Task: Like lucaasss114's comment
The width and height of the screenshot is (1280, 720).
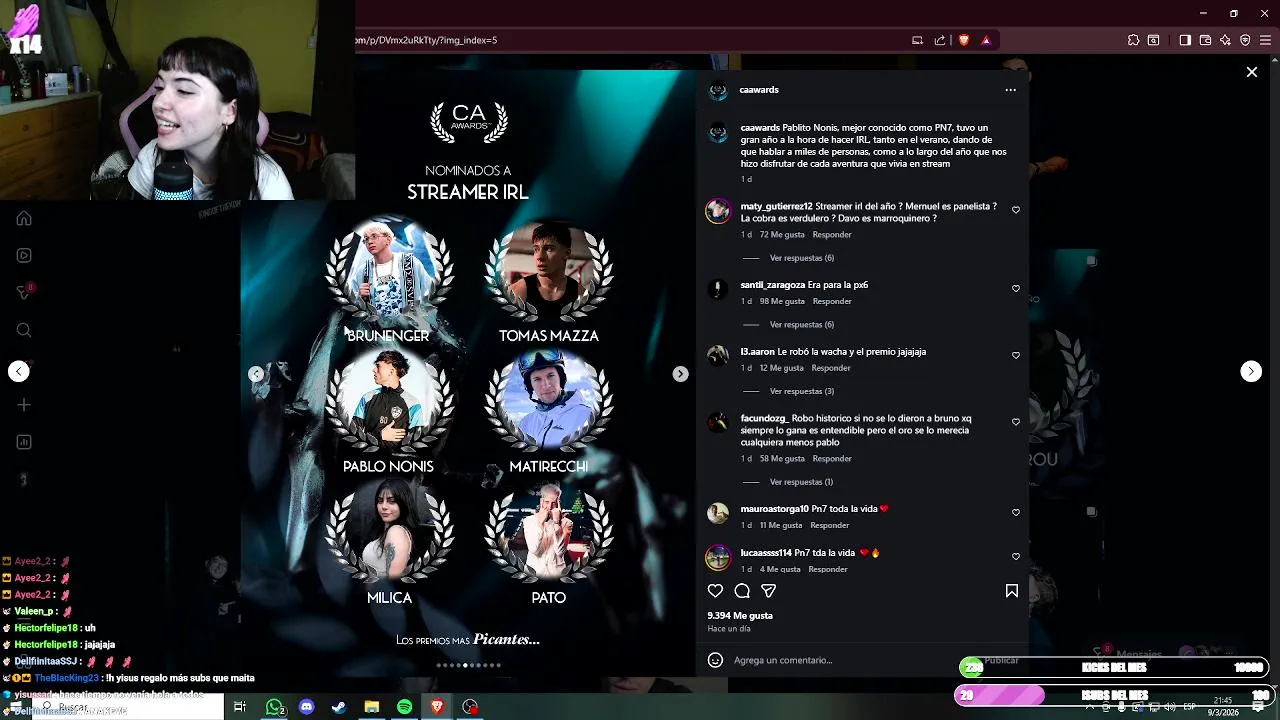Action: click(x=1016, y=557)
